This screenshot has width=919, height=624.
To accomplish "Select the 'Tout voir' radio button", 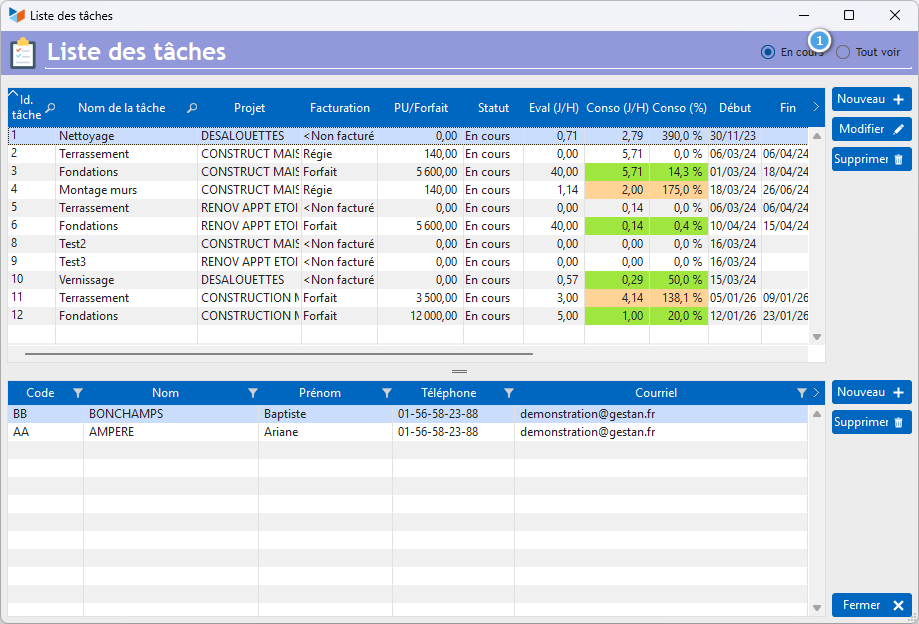I will (843, 52).
